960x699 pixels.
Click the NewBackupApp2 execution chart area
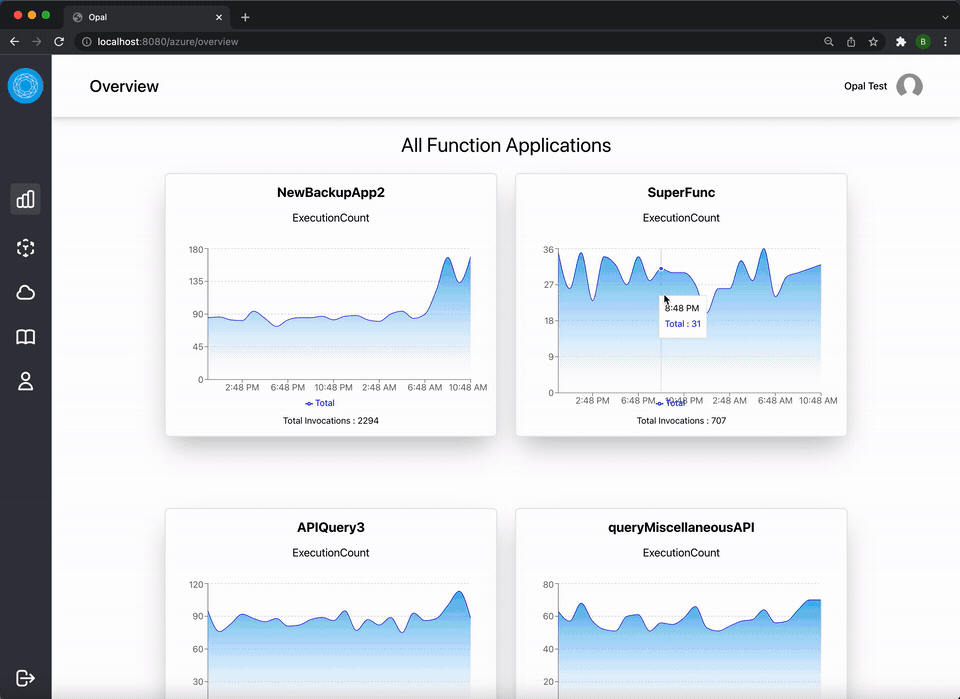tap(339, 314)
